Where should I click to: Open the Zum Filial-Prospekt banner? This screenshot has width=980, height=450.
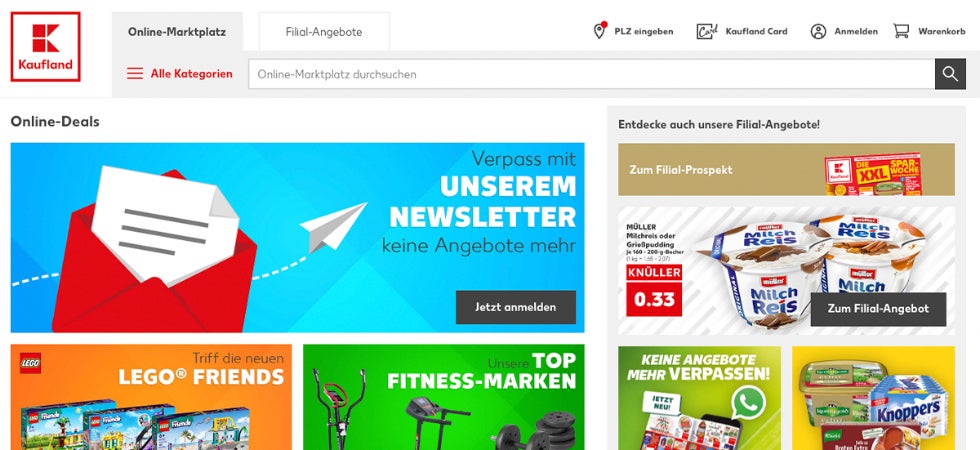786,169
